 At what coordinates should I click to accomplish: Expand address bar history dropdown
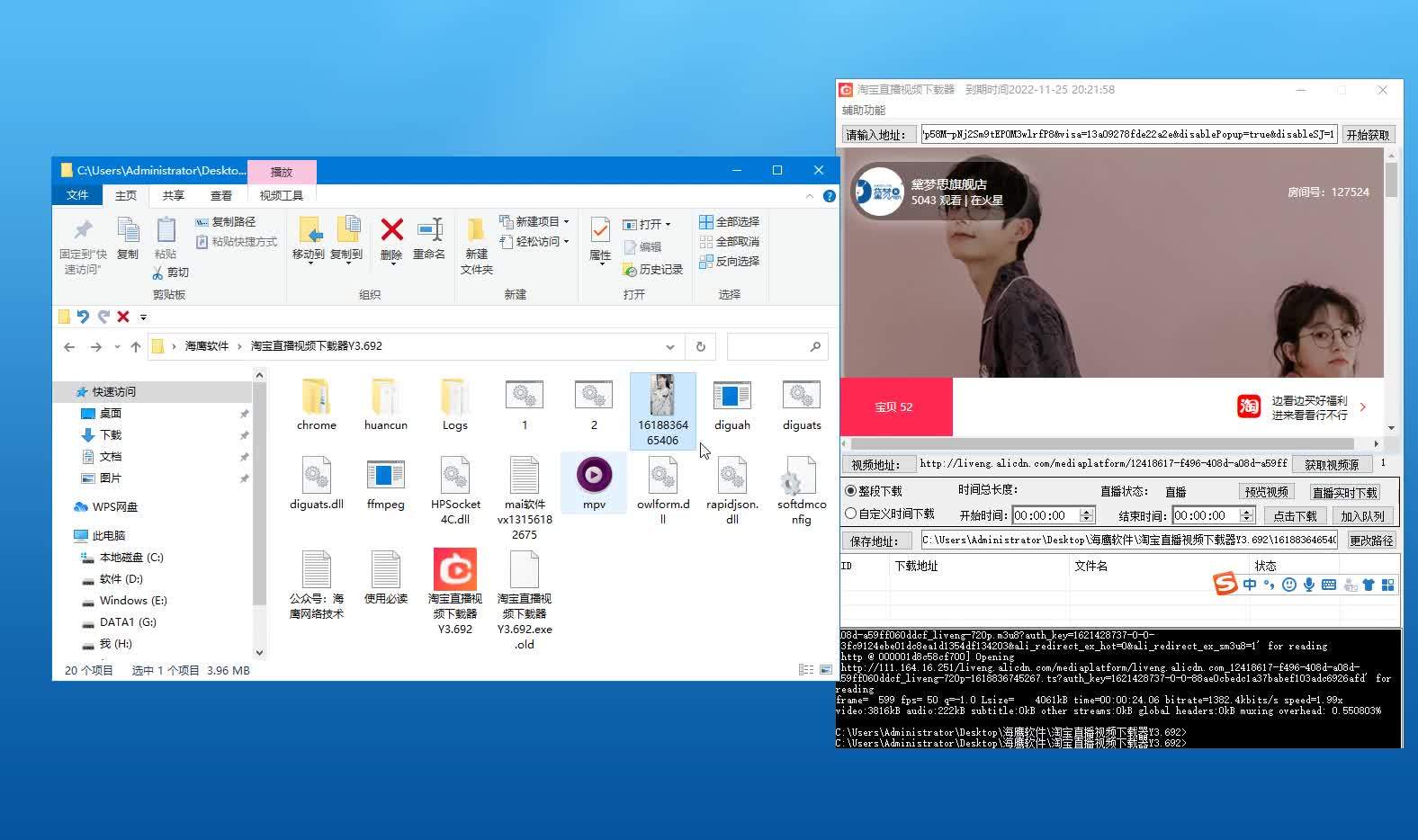(x=669, y=346)
